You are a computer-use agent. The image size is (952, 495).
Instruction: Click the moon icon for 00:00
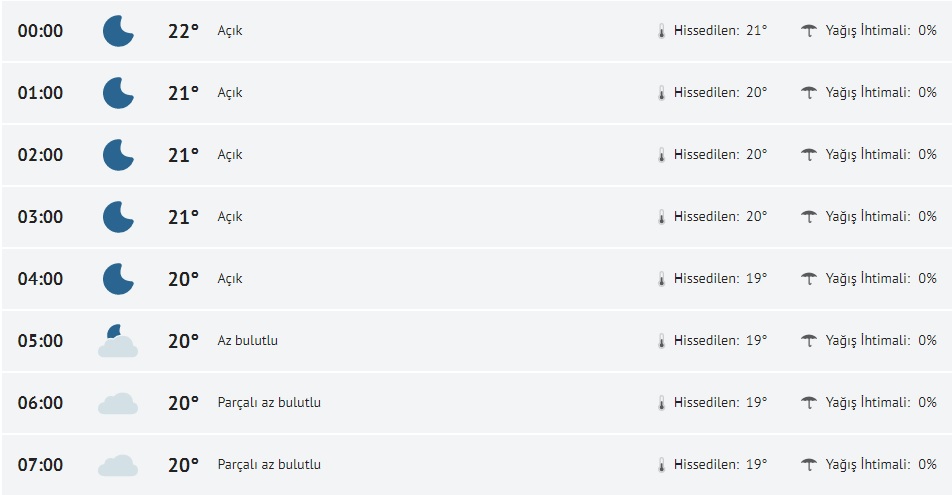[x=118, y=31]
